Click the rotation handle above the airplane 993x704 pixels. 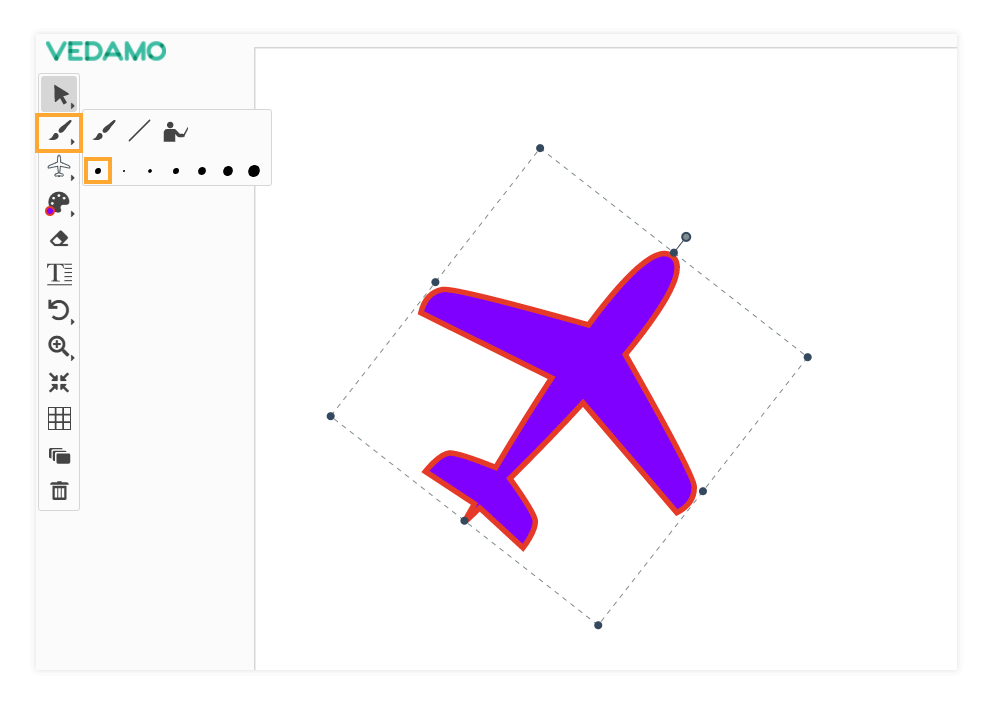(x=686, y=237)
